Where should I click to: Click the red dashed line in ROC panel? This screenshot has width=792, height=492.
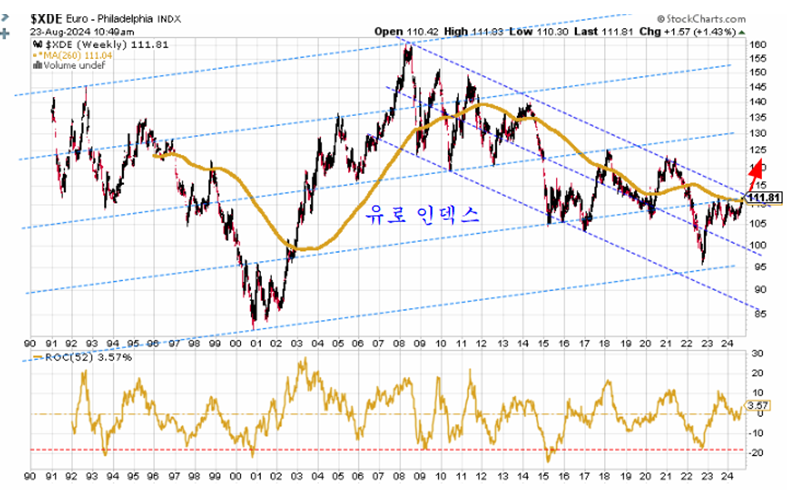point(400,450)
